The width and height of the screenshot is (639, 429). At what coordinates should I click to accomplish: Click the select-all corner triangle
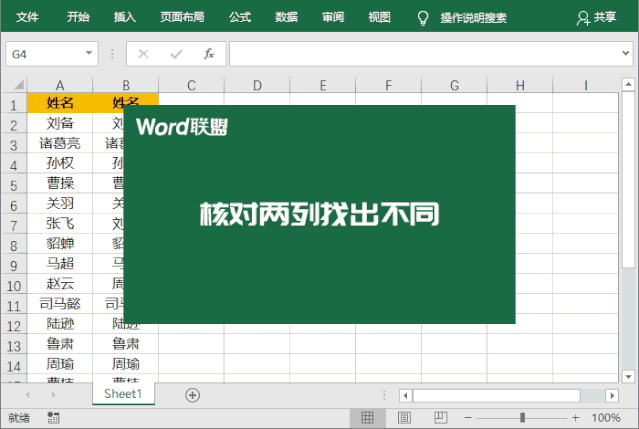pyautogui.click(x=14, y=86)
